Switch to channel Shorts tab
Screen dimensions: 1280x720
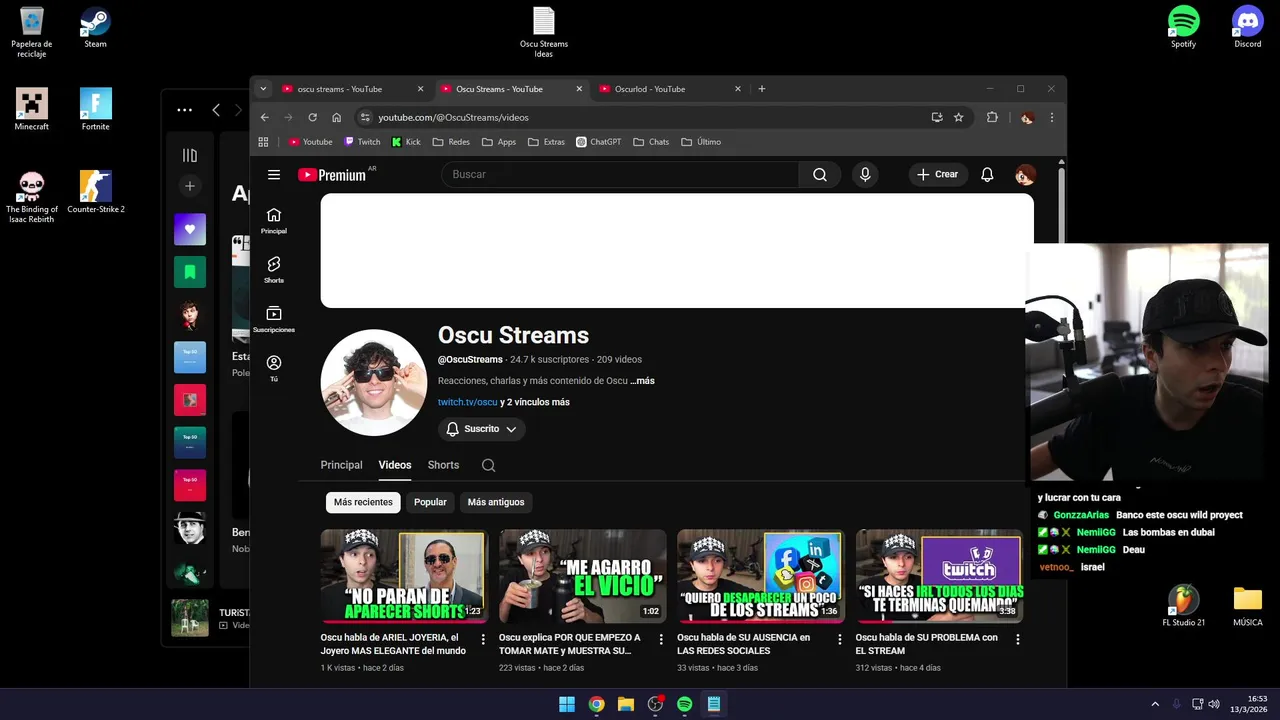443,465
